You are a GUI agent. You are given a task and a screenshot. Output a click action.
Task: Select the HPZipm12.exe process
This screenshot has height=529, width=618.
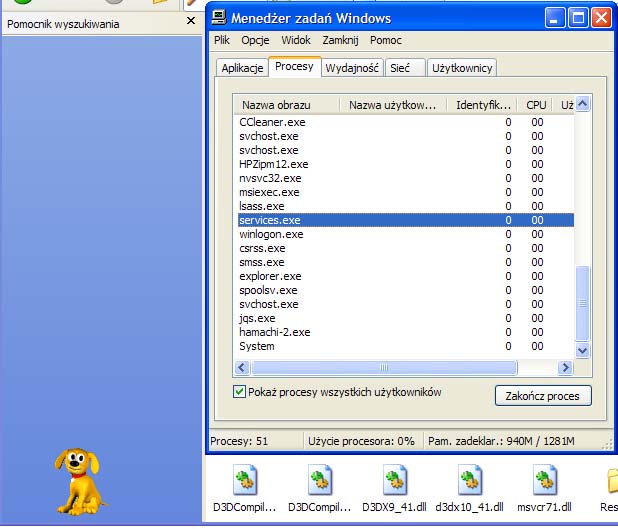(406, 164)
